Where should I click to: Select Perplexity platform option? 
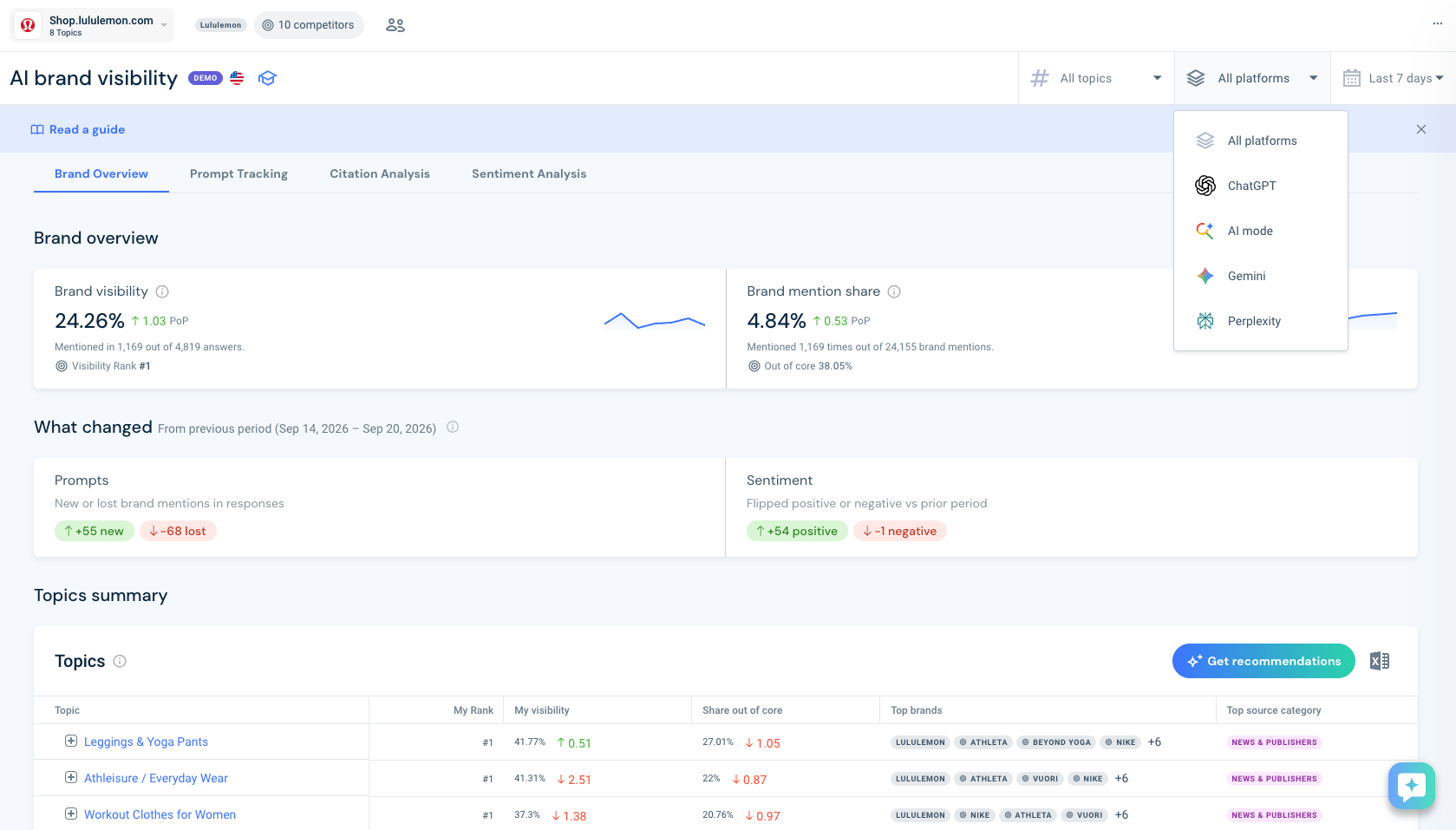[1260, 321]
